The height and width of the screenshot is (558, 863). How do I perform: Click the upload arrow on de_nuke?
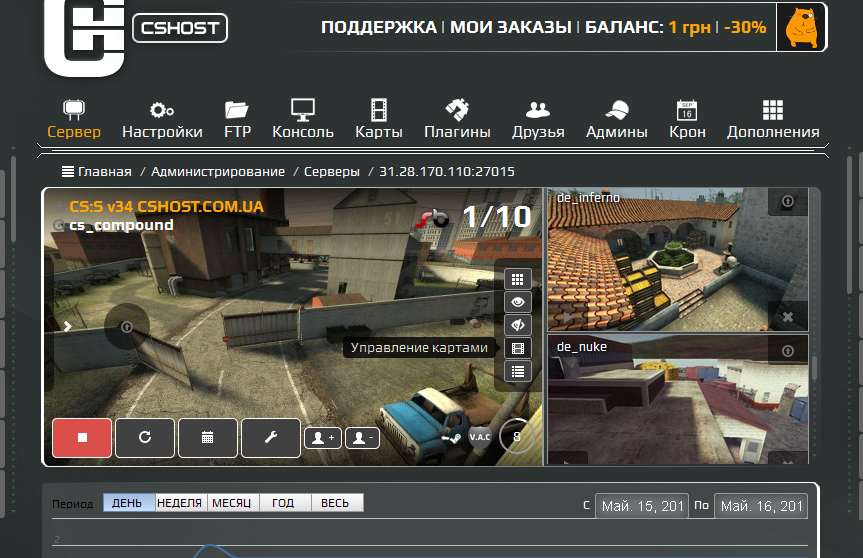click(x=788, y=351)
